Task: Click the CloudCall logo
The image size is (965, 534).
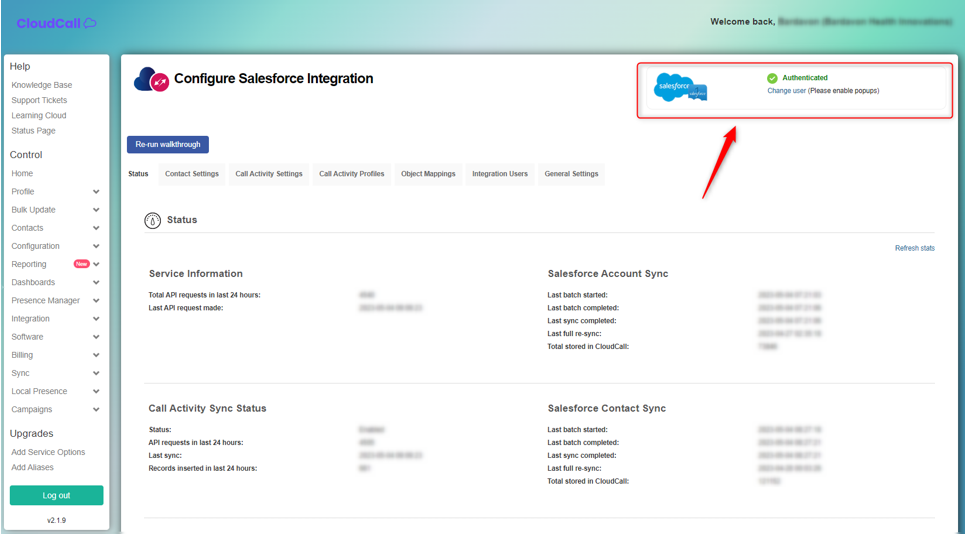Action: click(56, 23)
